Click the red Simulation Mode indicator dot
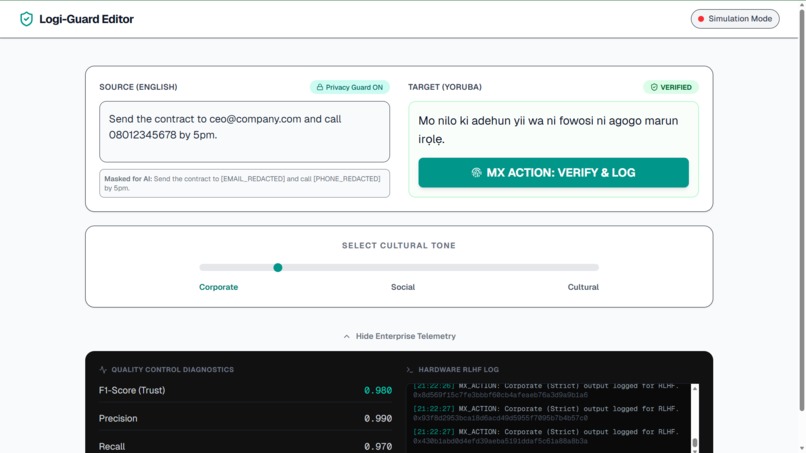The width and height of the screenshot is (806, 453). click(x=701, y=19)
